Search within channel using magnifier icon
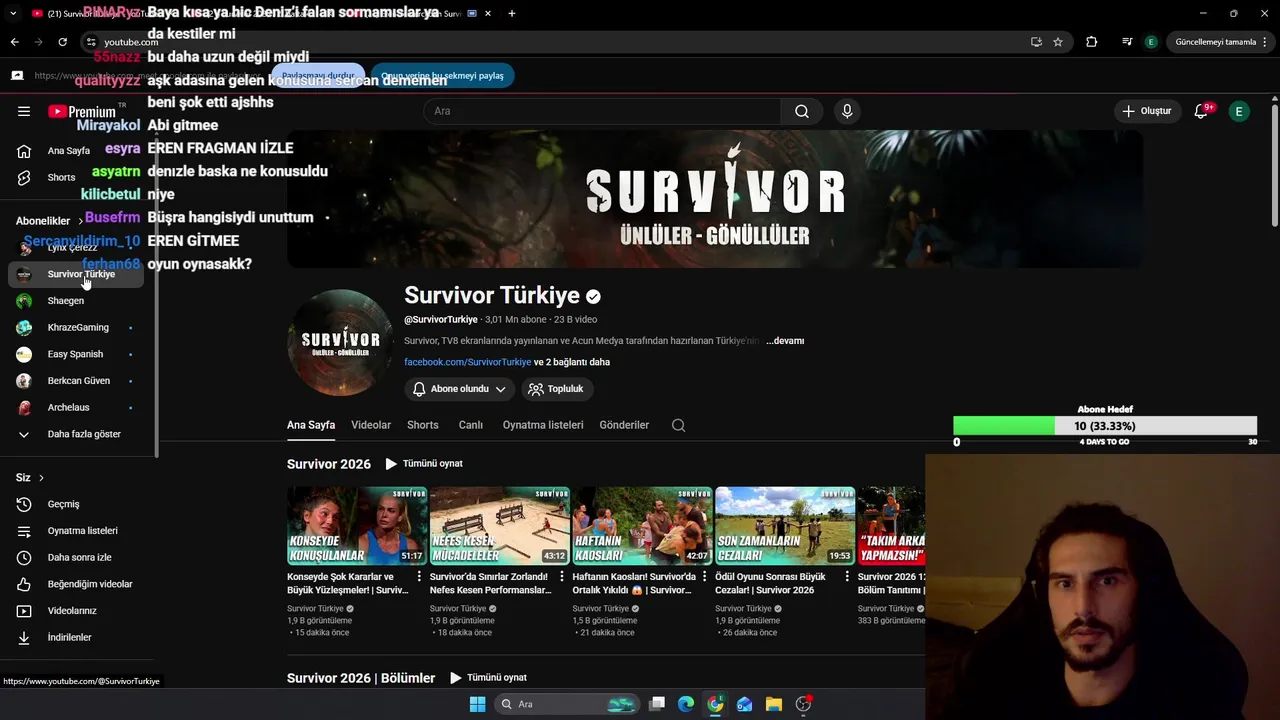The height and width of the screenshot is (720, 1280). [x=678, y=425]
